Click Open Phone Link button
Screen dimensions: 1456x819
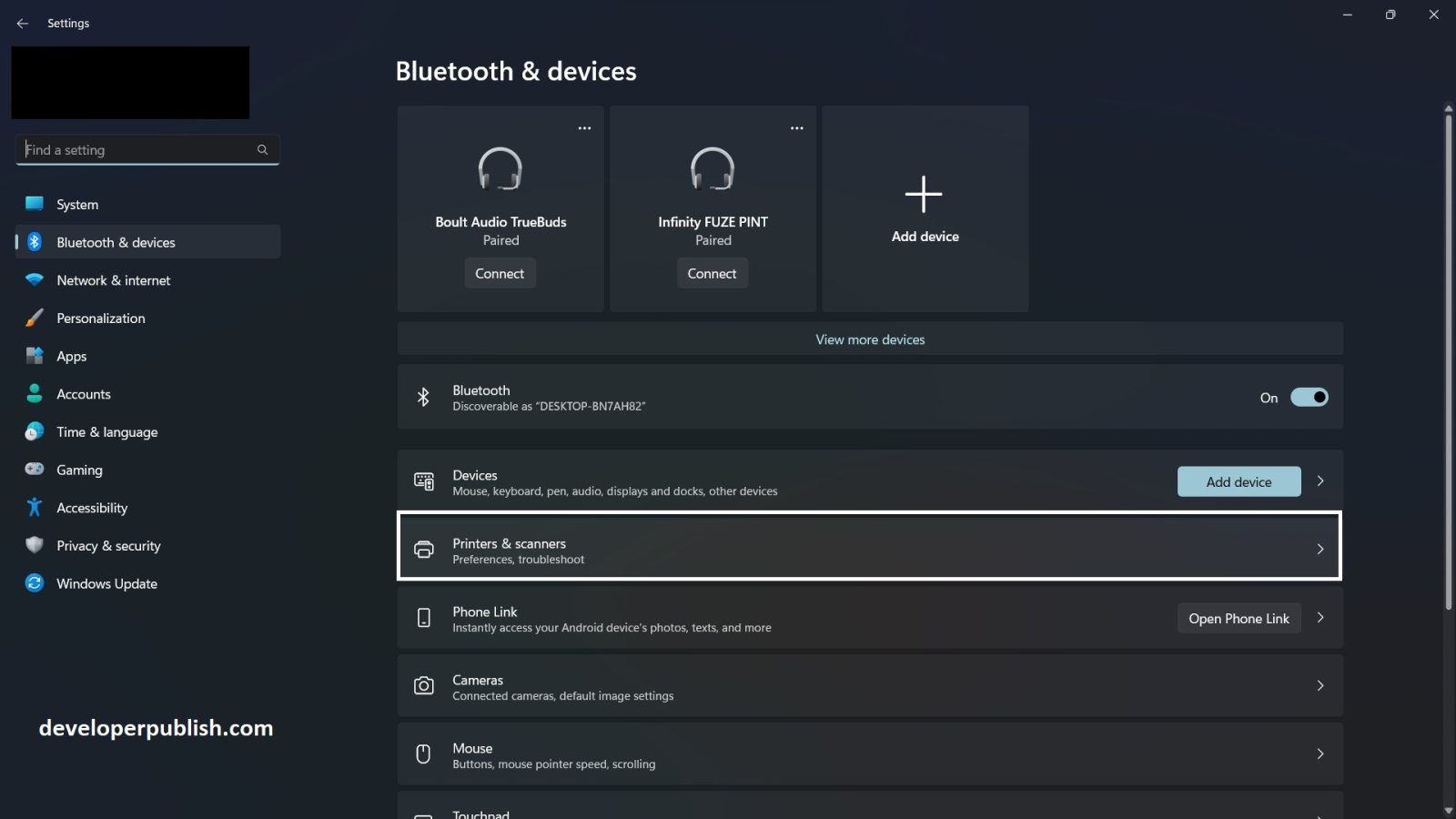(1239, 618)
